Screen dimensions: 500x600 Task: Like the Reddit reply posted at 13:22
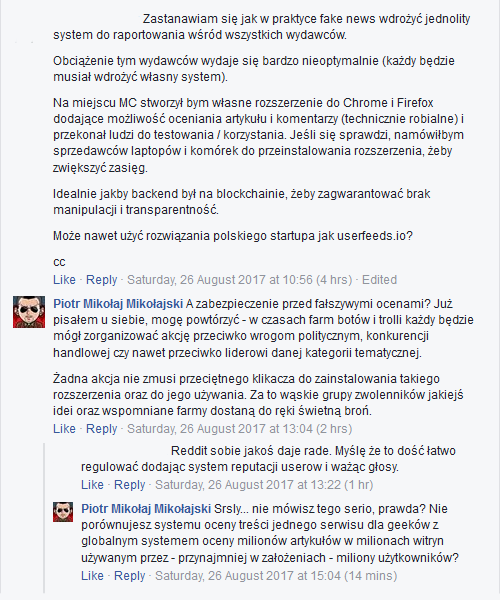92,485
